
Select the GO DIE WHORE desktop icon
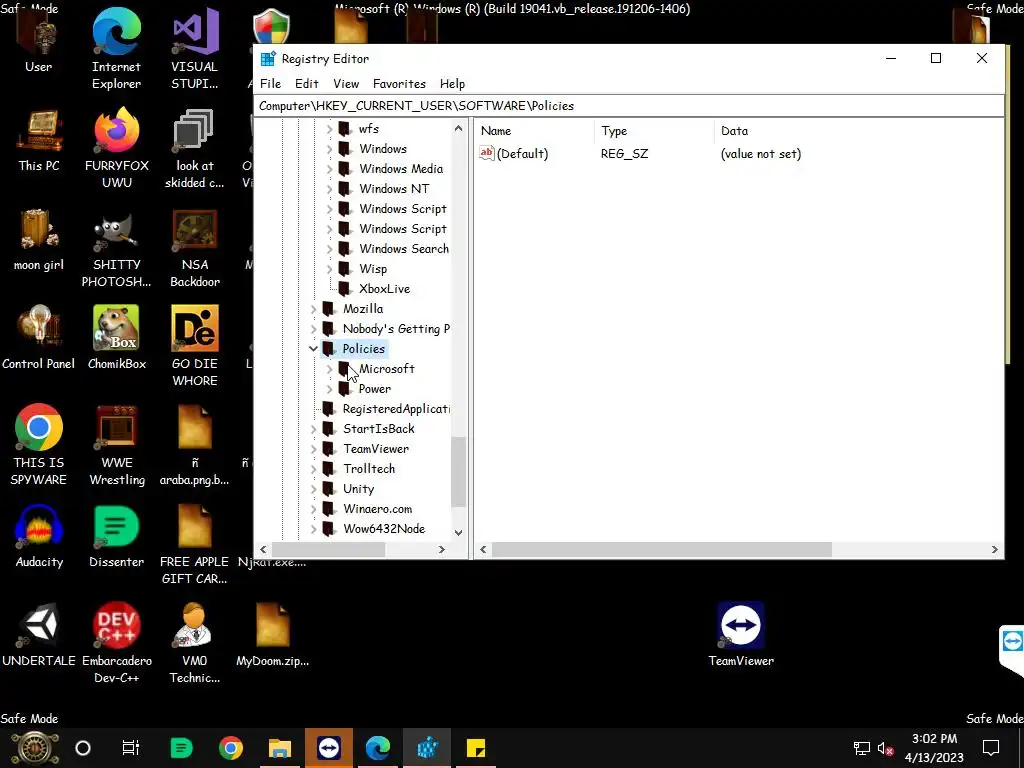[x=195, y=346]
